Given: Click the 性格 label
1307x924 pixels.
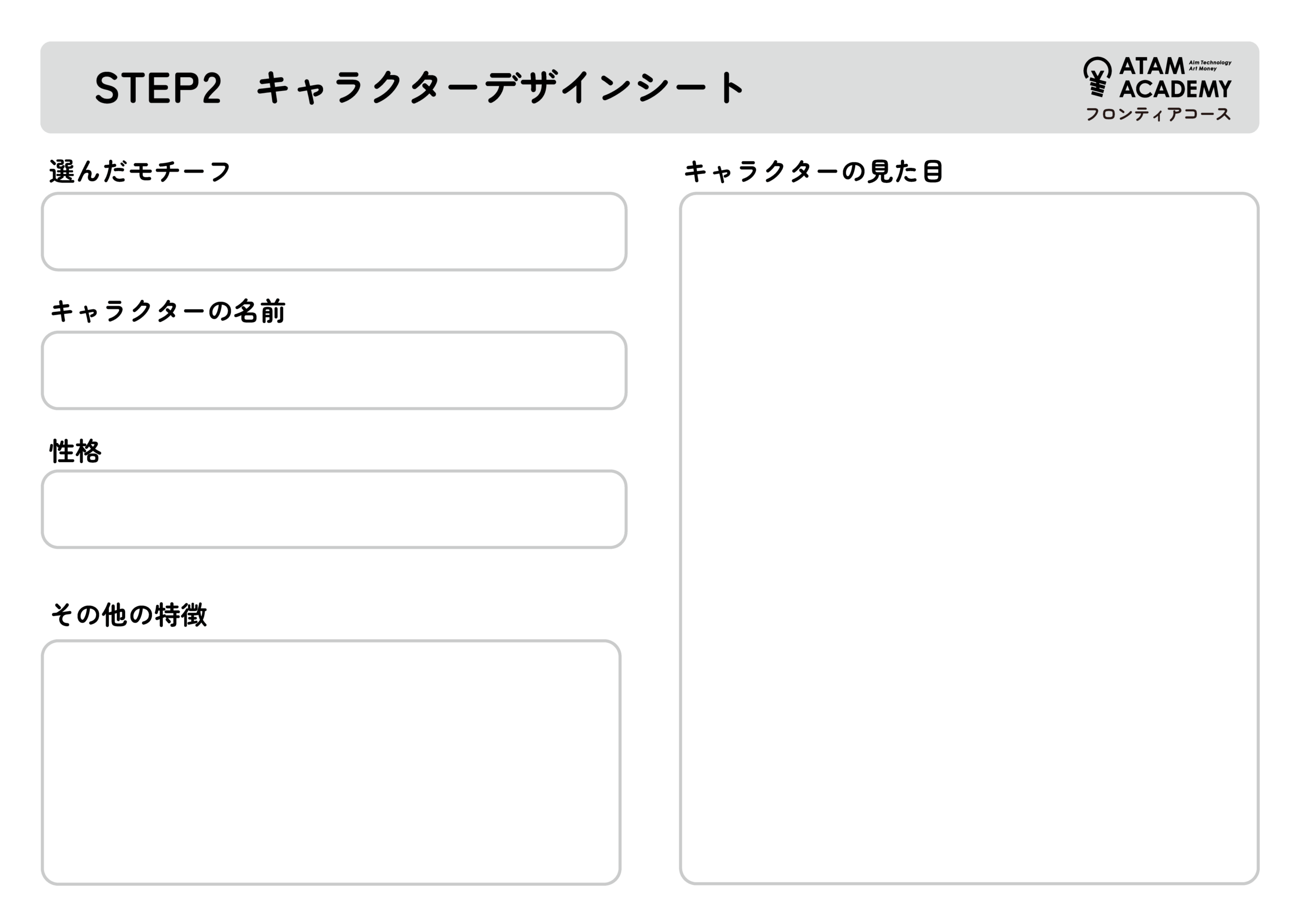Looking at the screenshot, I should click(x=76, y=451).
